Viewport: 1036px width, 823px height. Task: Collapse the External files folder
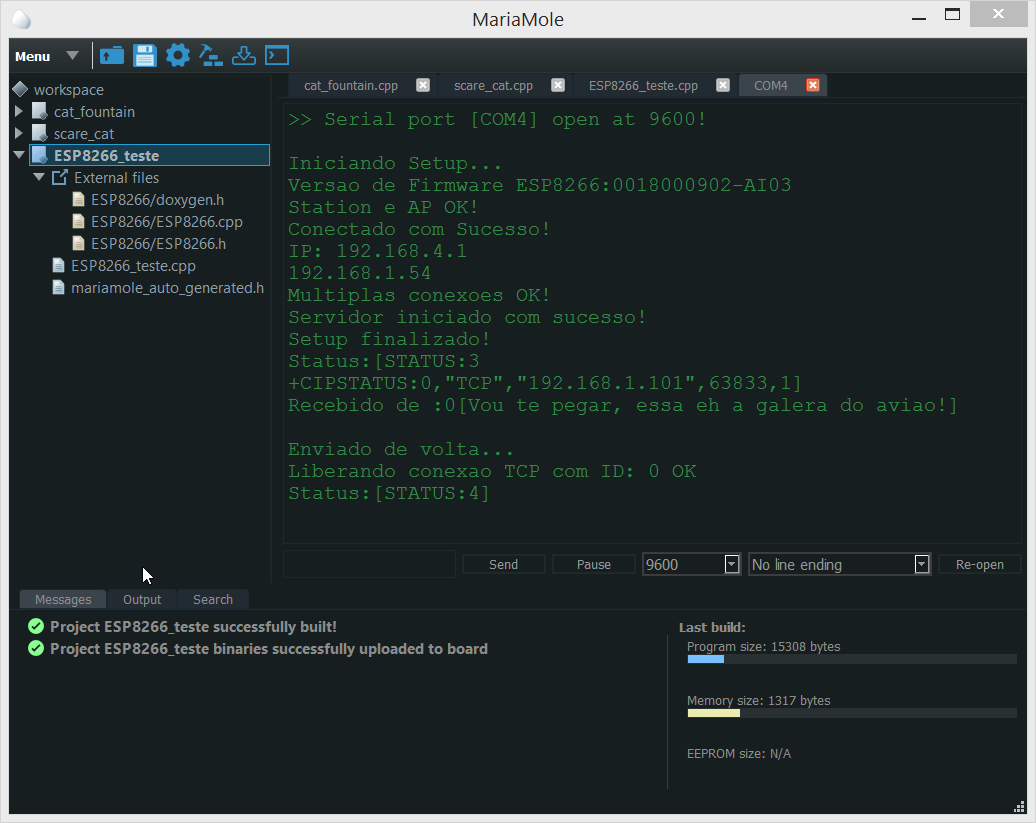point(39,178)
